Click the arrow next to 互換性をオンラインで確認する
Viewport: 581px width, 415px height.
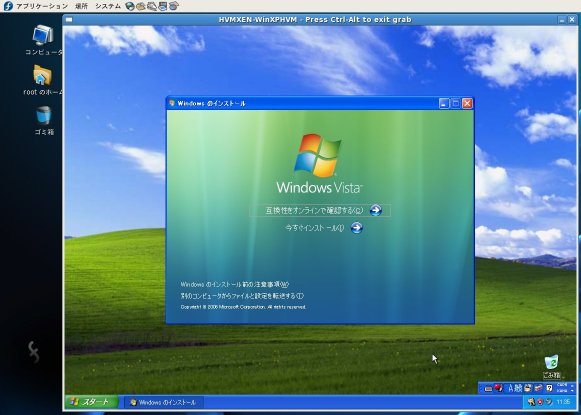375,210
